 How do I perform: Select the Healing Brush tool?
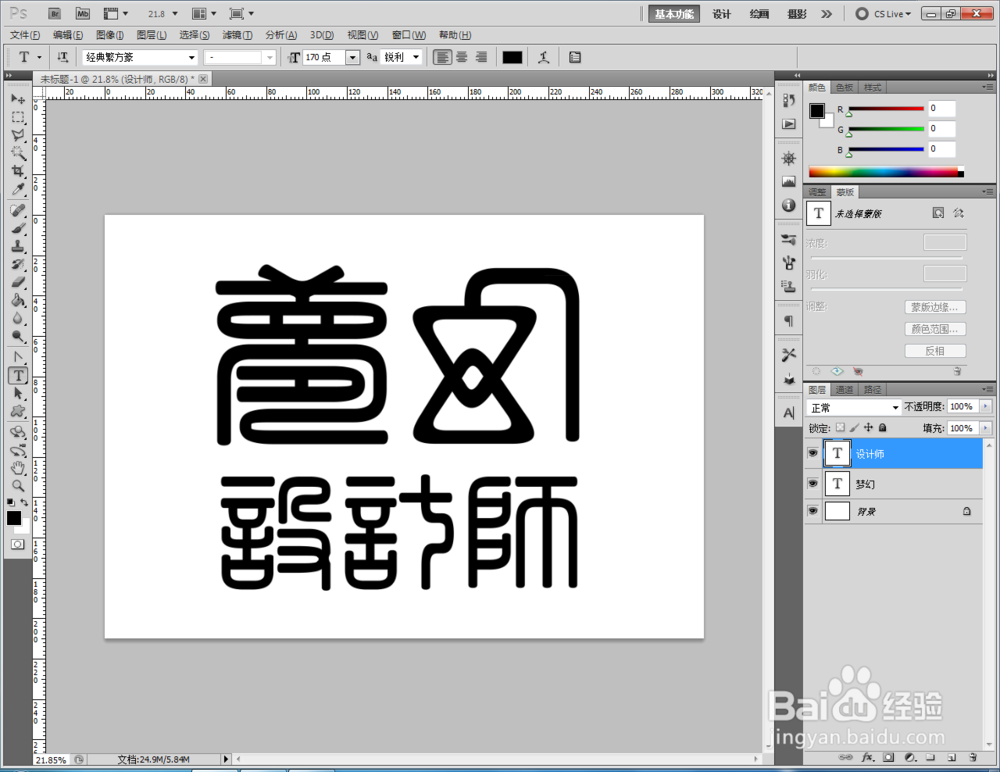pyautogui.click(x=18, y=211)
